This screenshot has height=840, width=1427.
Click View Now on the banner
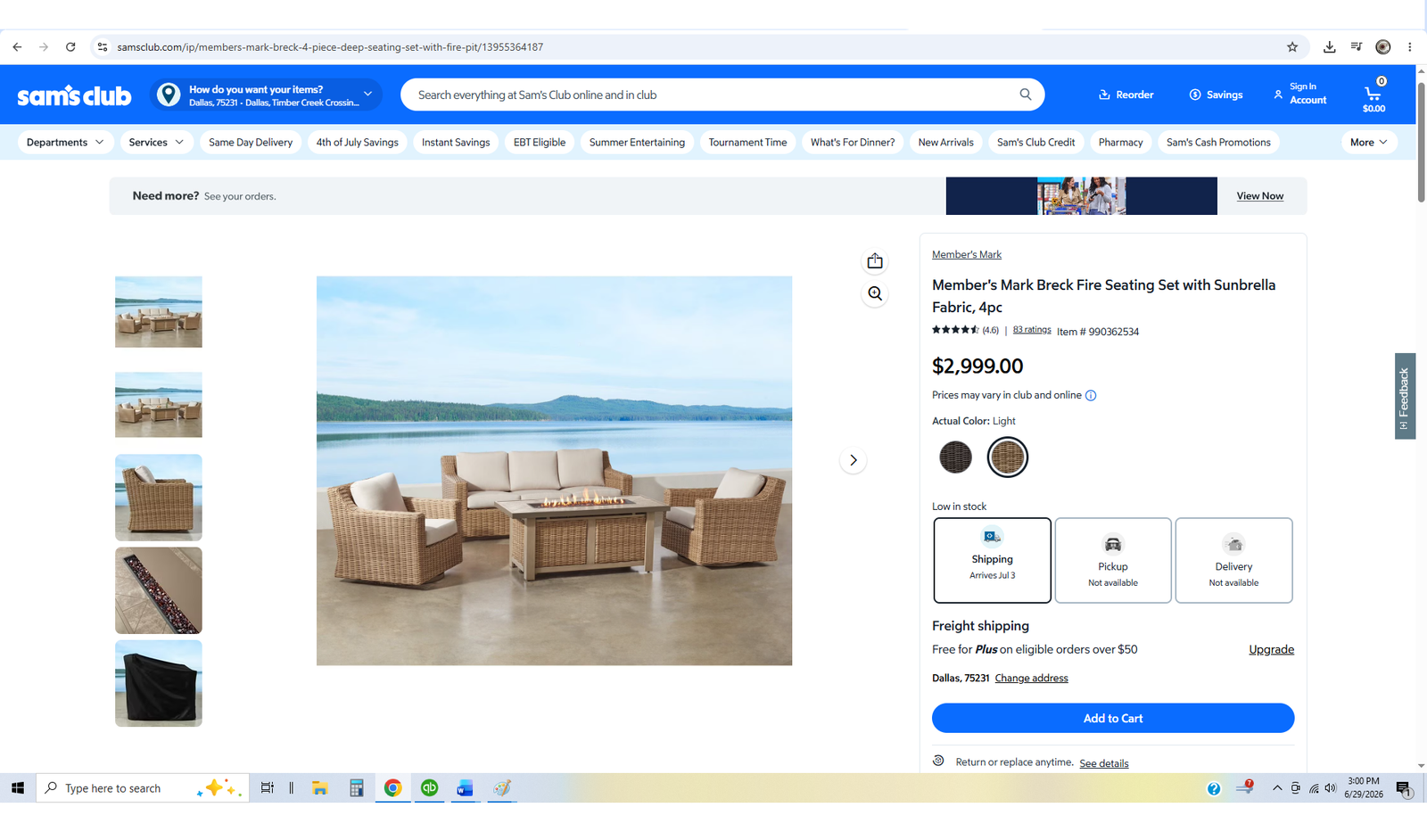click(1260, 196)
